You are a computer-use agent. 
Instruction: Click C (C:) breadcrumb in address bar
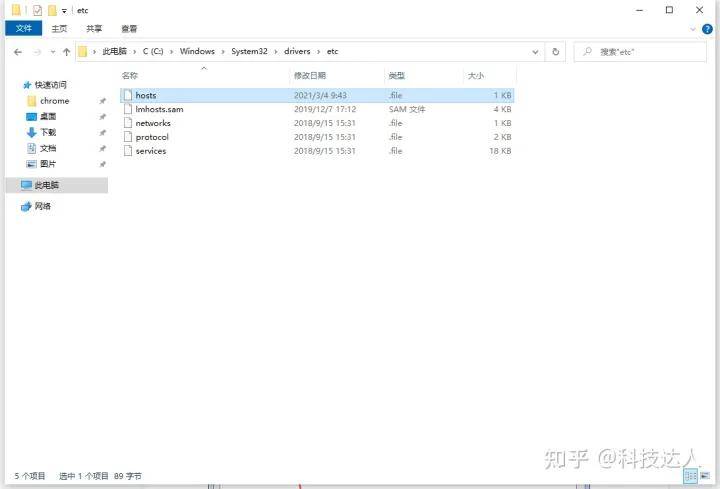[x=153, y=51]
